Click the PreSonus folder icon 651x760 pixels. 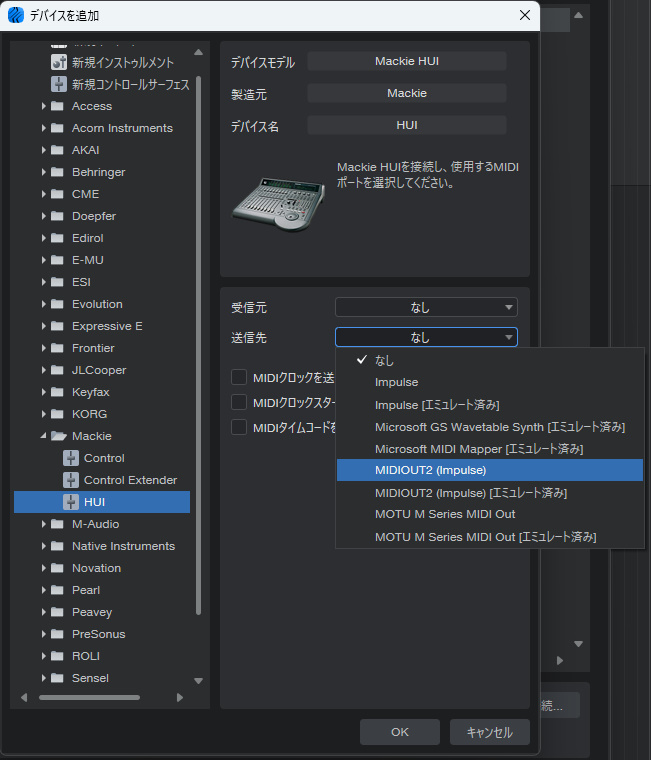click(57, 634)
